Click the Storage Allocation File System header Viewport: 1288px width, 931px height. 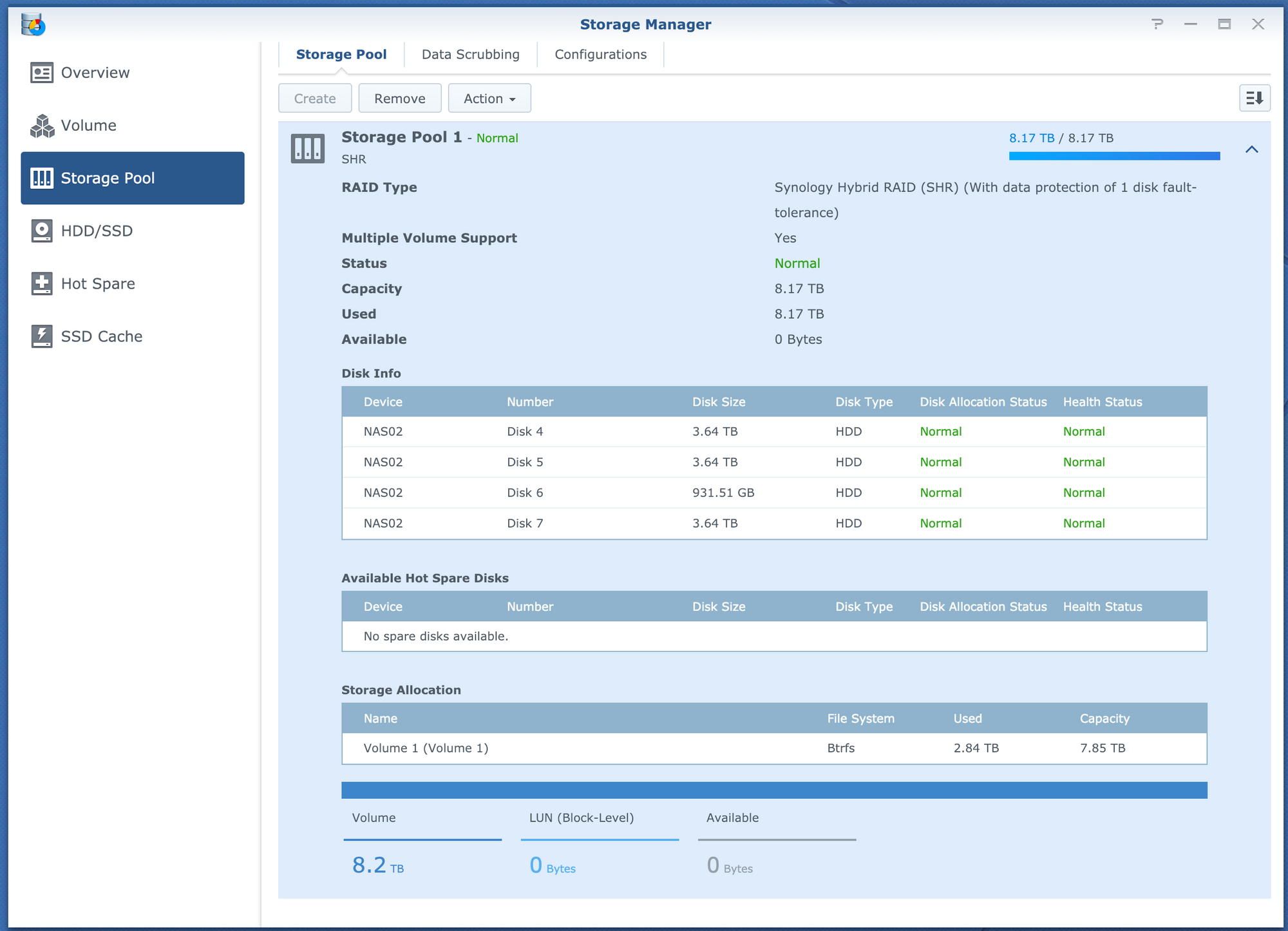[x=861, y=718]
